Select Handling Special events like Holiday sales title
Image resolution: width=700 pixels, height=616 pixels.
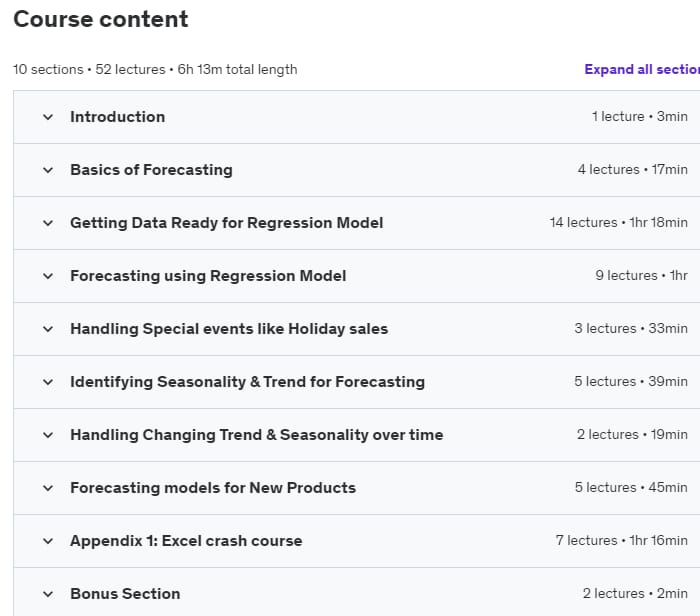coord(229,329)
